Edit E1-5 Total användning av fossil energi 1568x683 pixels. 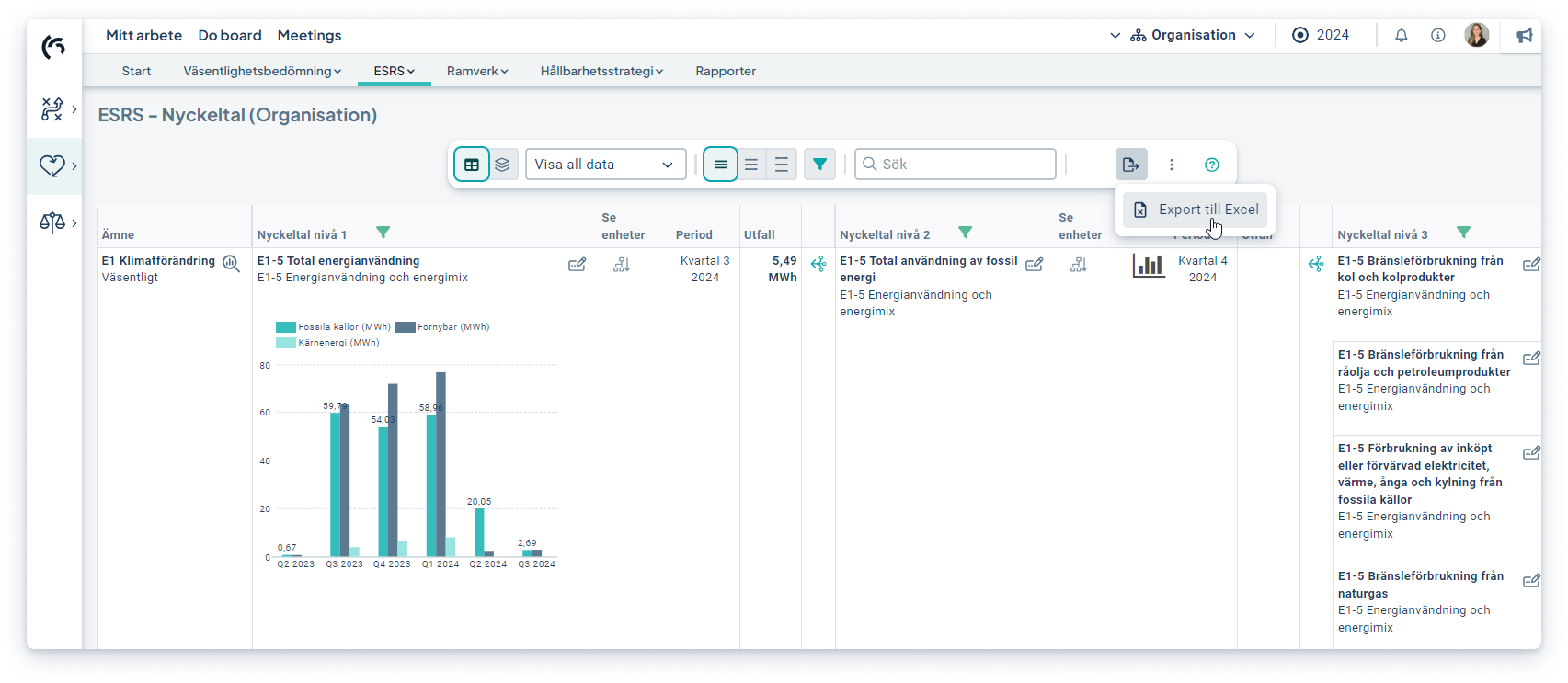tap(1035, 265)
